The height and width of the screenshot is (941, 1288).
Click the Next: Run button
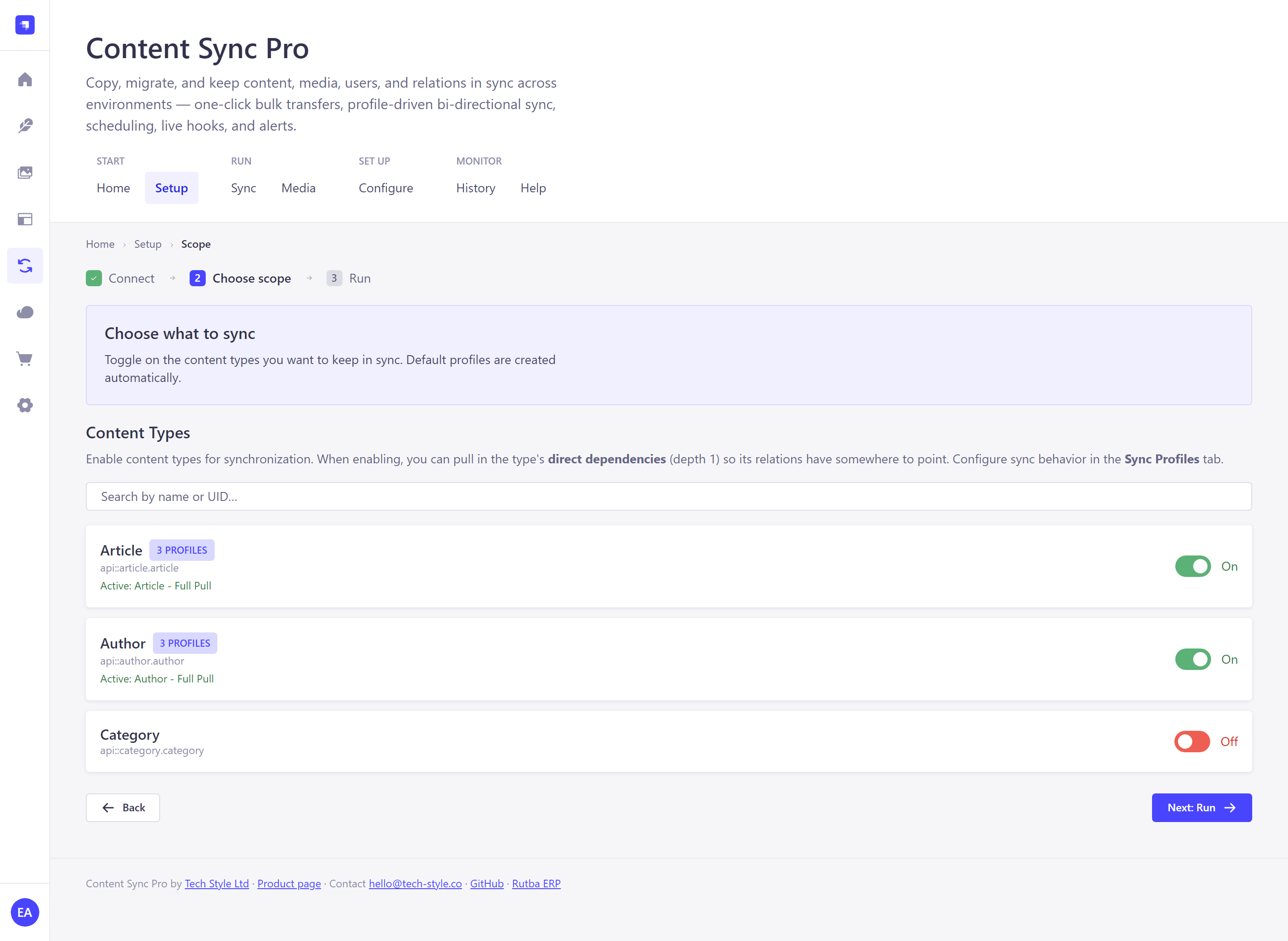[1201, 808]
